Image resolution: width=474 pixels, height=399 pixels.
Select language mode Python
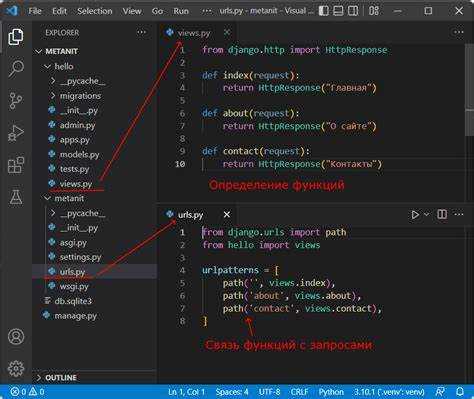point(331,392)
